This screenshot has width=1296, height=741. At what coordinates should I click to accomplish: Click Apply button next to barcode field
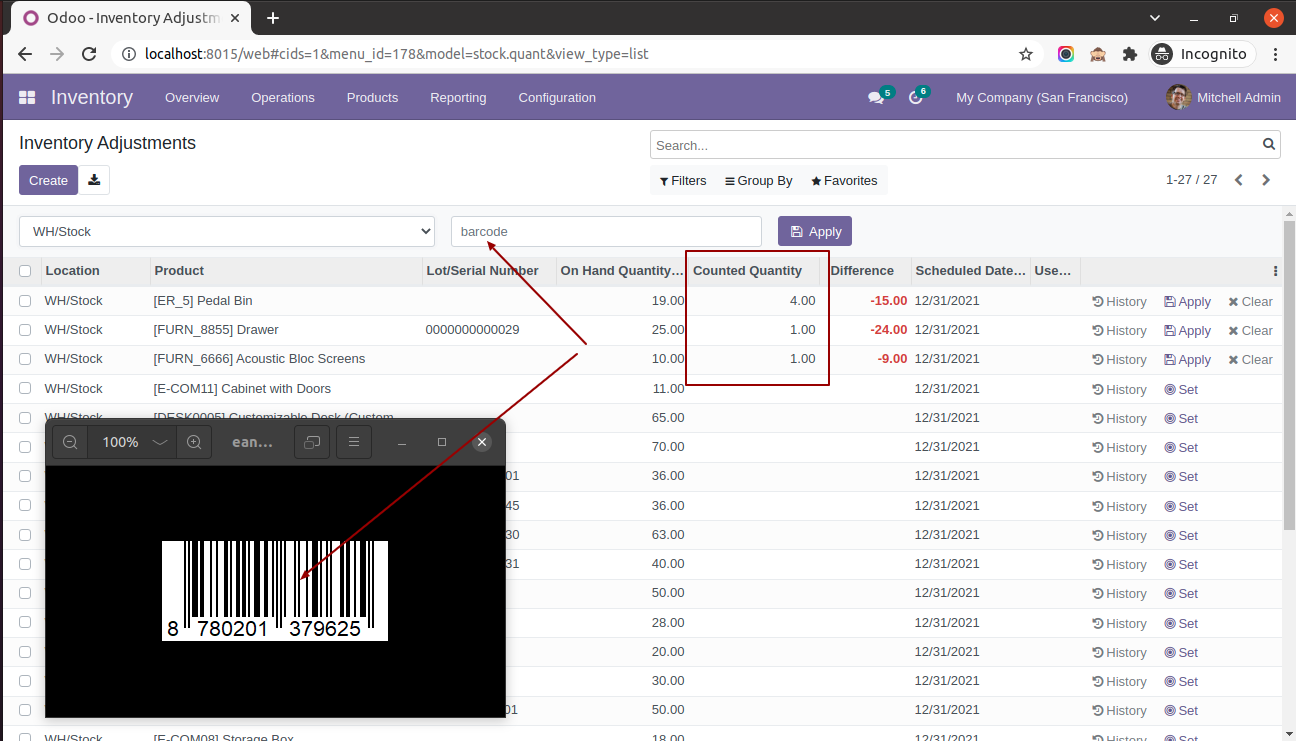pos(815,231)
